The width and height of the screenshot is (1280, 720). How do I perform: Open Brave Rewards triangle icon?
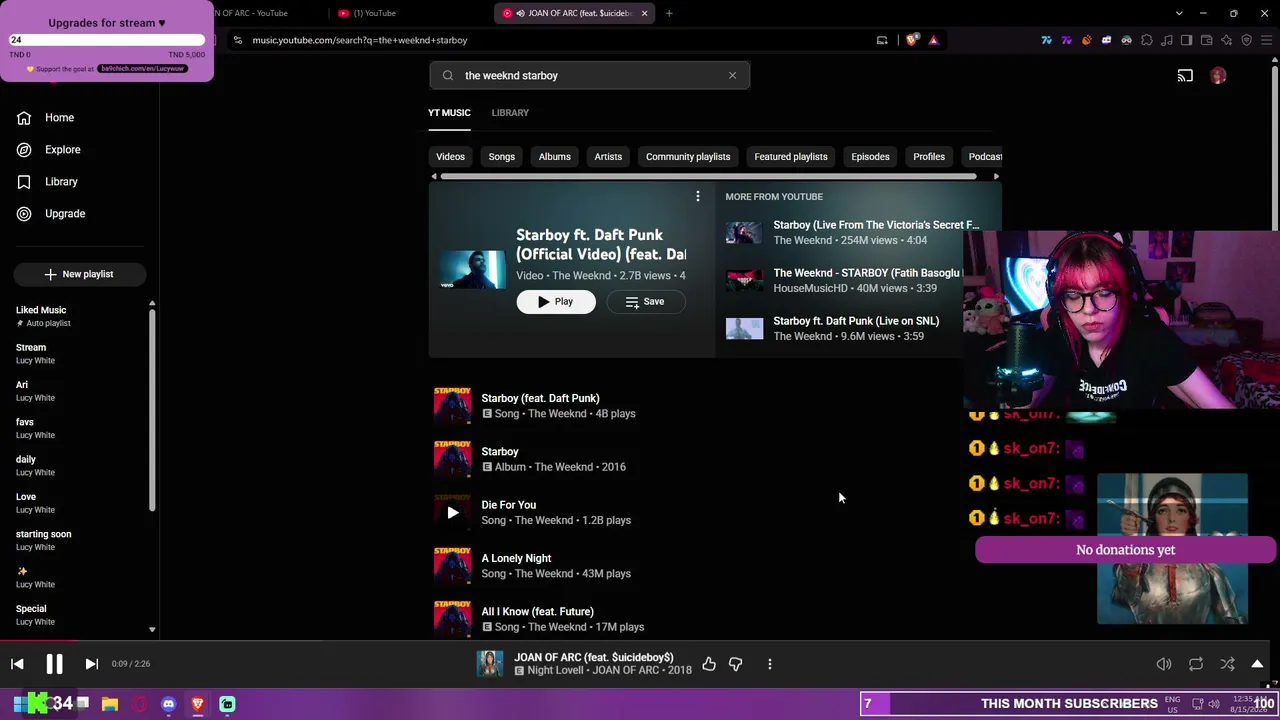(x=933, y=40)
